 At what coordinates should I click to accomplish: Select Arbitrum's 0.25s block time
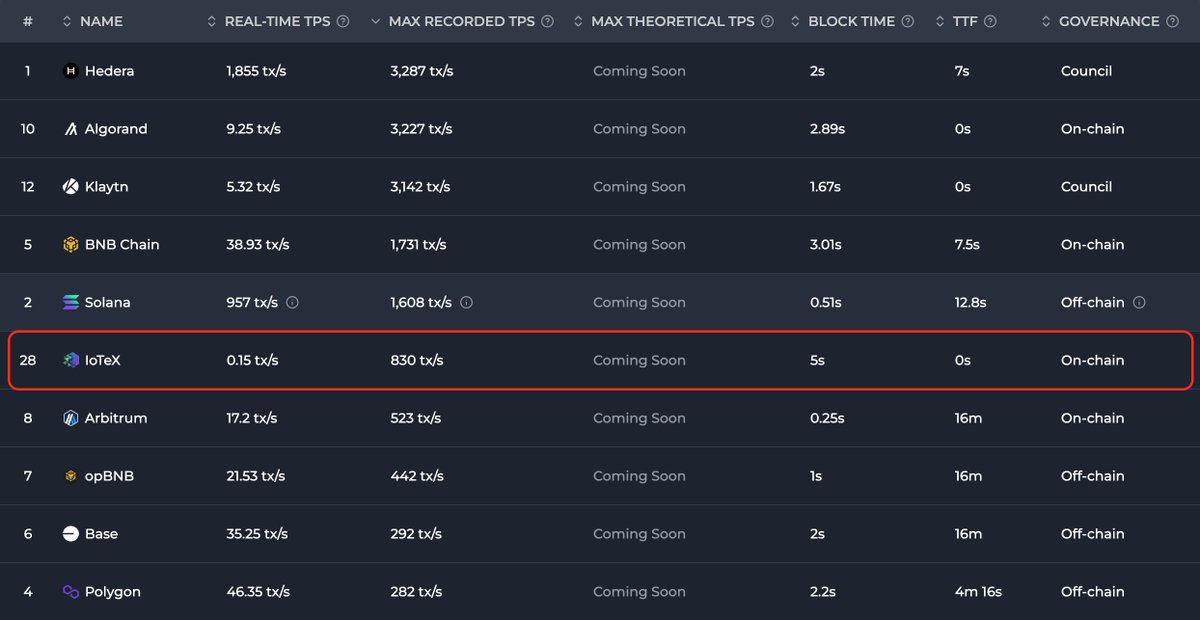click(827, 418)
